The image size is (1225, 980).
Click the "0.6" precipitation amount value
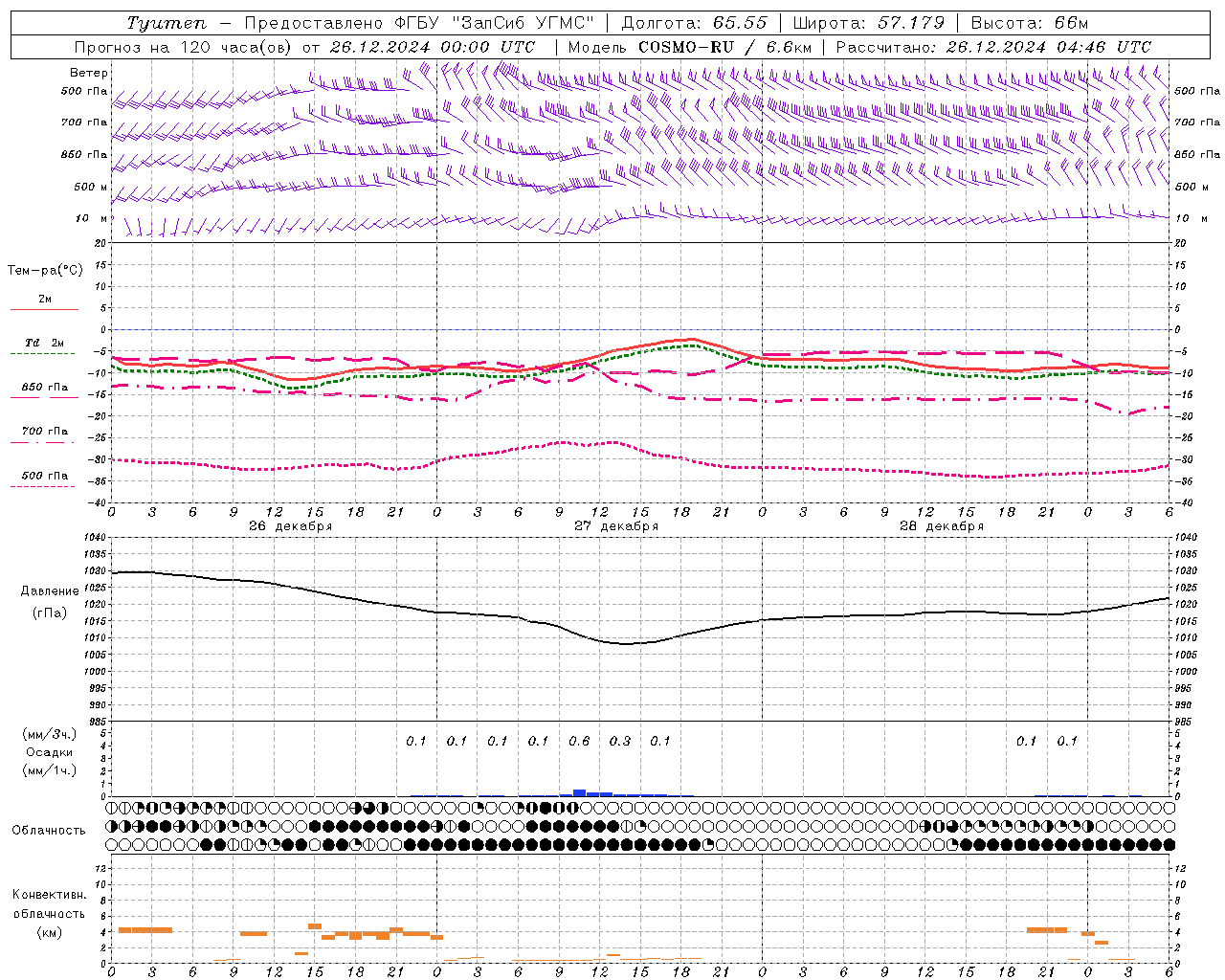click(579, 741)
